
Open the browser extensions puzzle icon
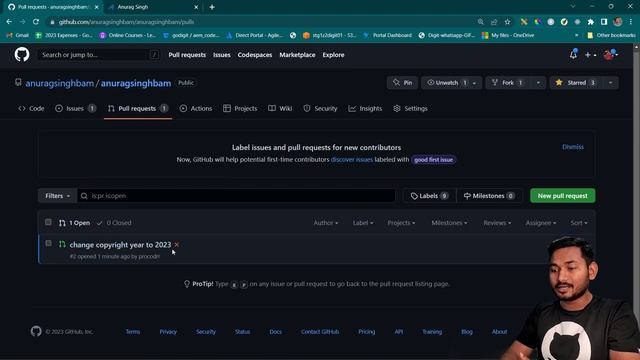(x=590, y=22)
